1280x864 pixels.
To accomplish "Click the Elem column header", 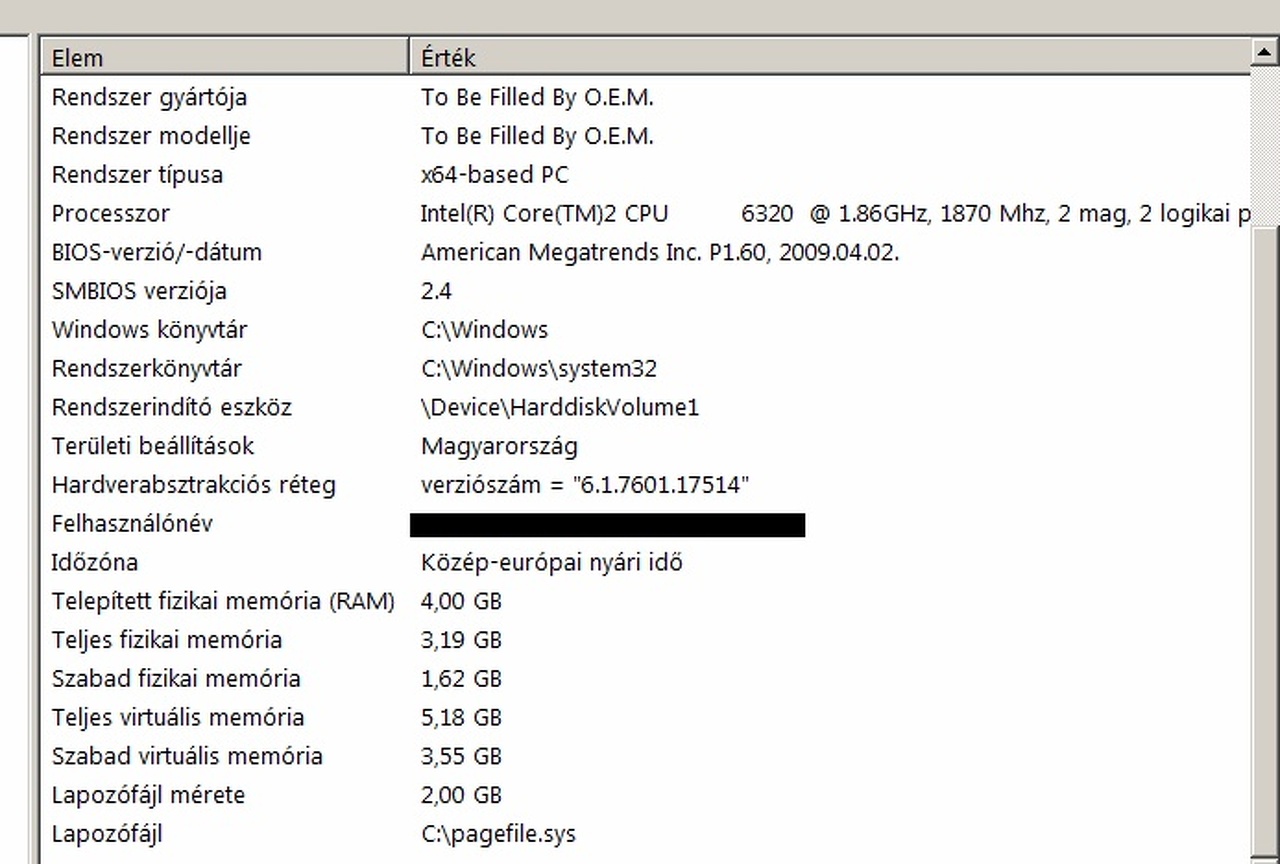I will (225, 58).
